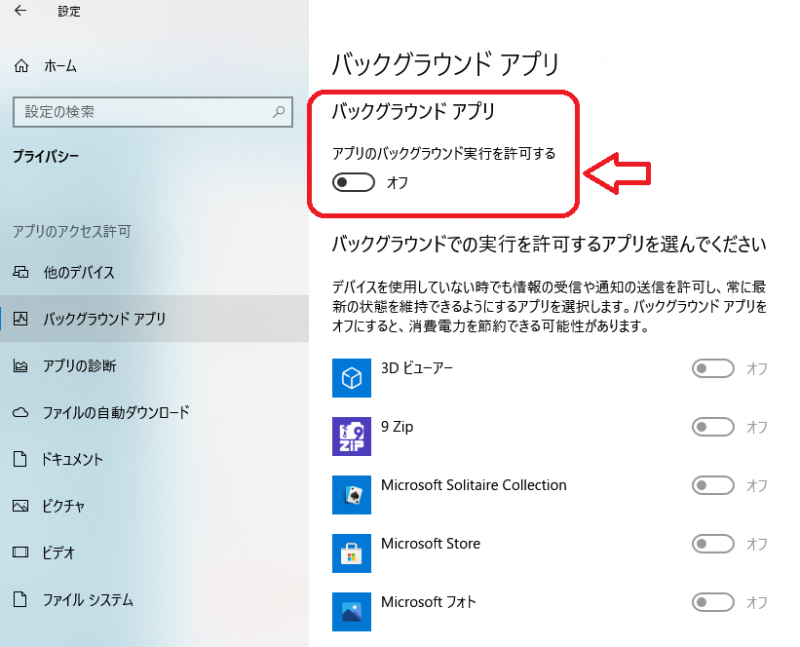Enable アプリのバックグラウンド実行を許可する toggle

[354, 182]
